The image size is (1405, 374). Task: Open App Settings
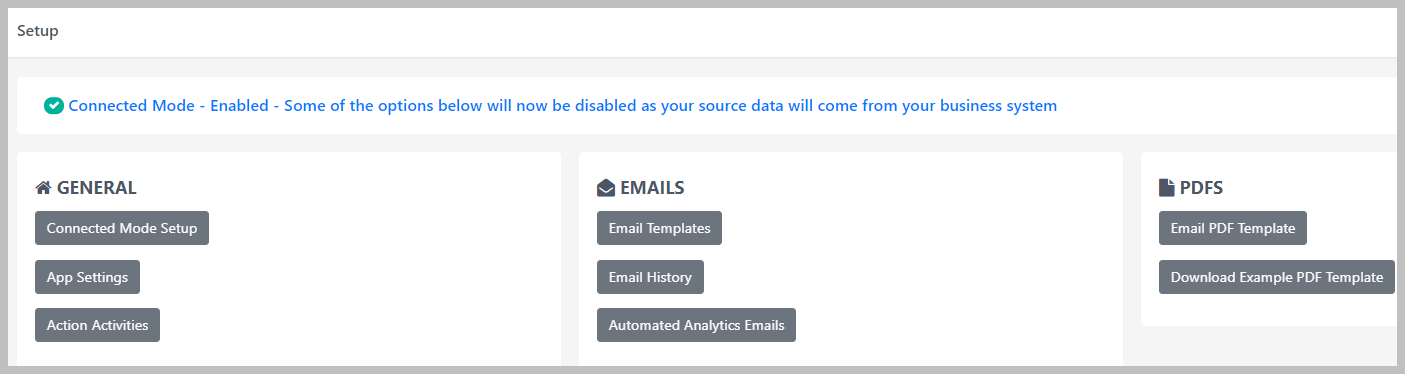87,277
